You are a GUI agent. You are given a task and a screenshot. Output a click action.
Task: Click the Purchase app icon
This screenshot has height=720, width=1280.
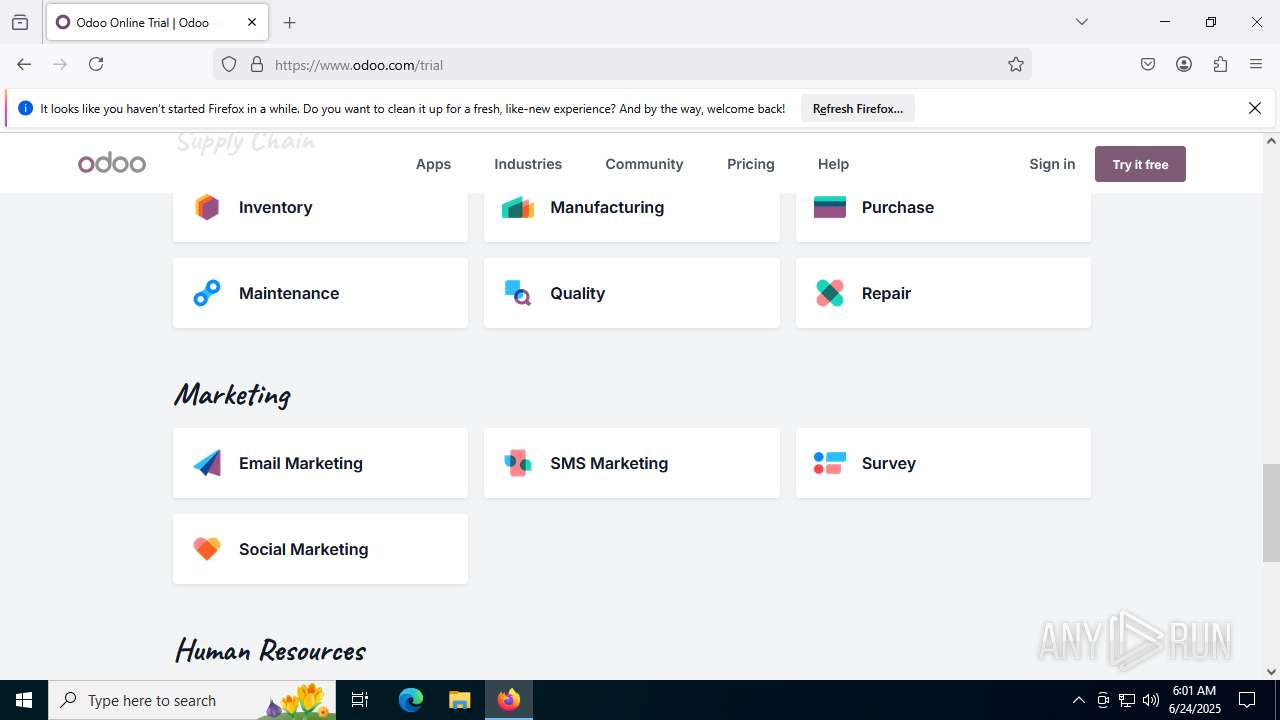click(830, 207)
